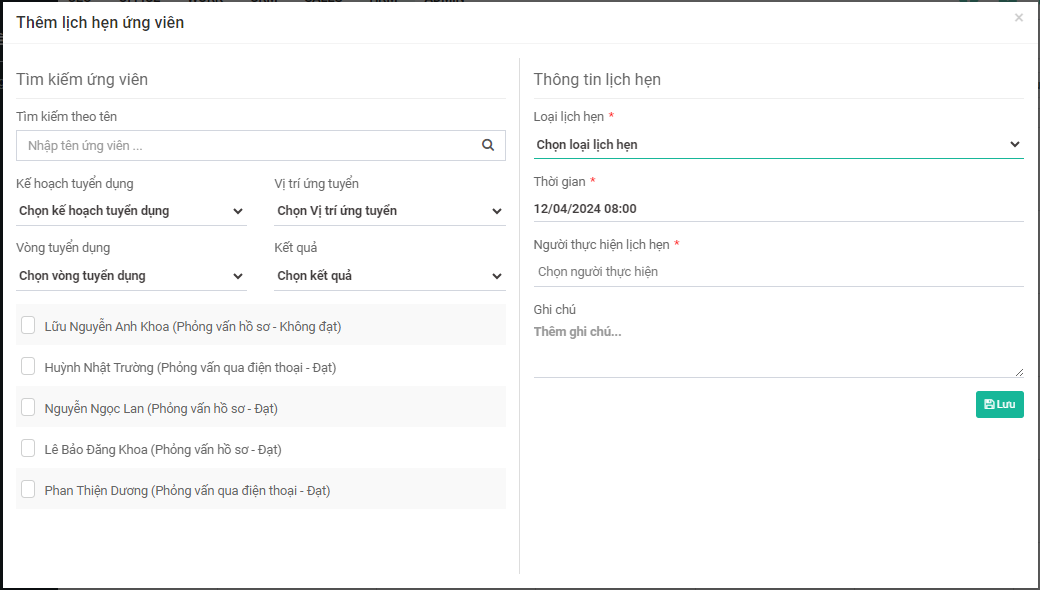Check the Nguyễn Ngọc Lan candidate

(x=28, y=407)
